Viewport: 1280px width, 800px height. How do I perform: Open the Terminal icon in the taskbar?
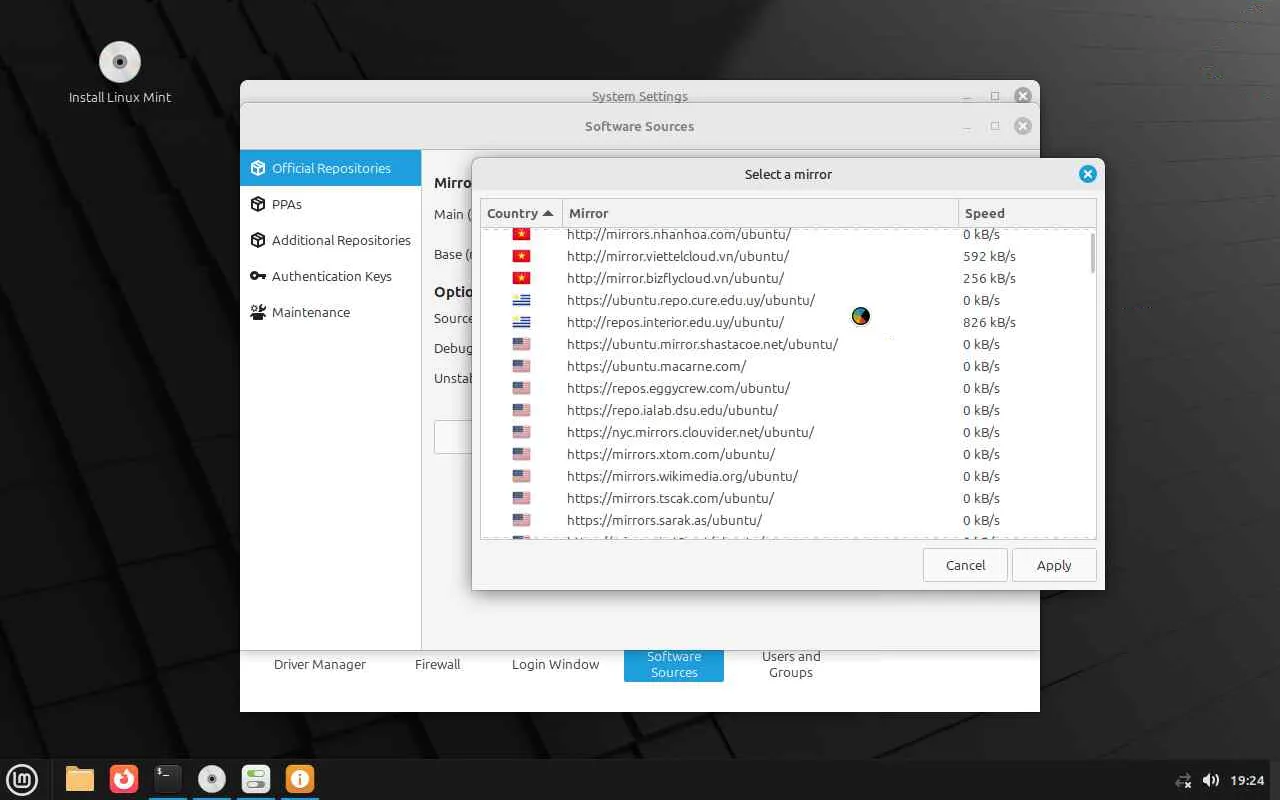168,778
